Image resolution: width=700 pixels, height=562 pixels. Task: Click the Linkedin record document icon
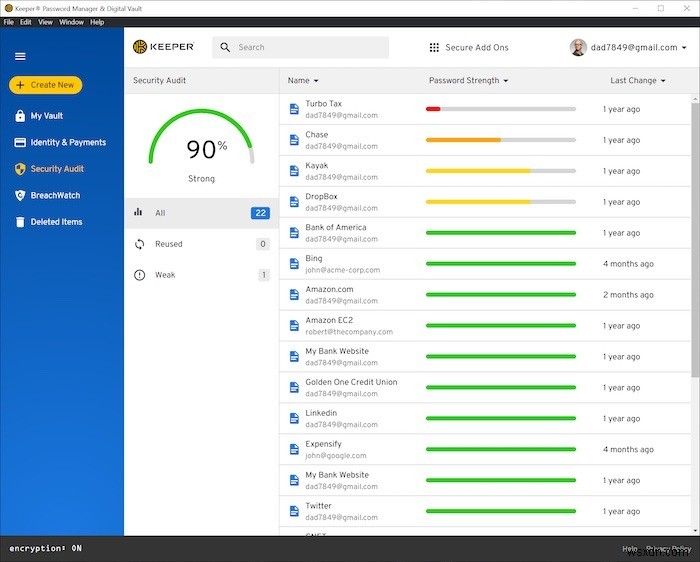pyautogui.click(x=294, y=418)
